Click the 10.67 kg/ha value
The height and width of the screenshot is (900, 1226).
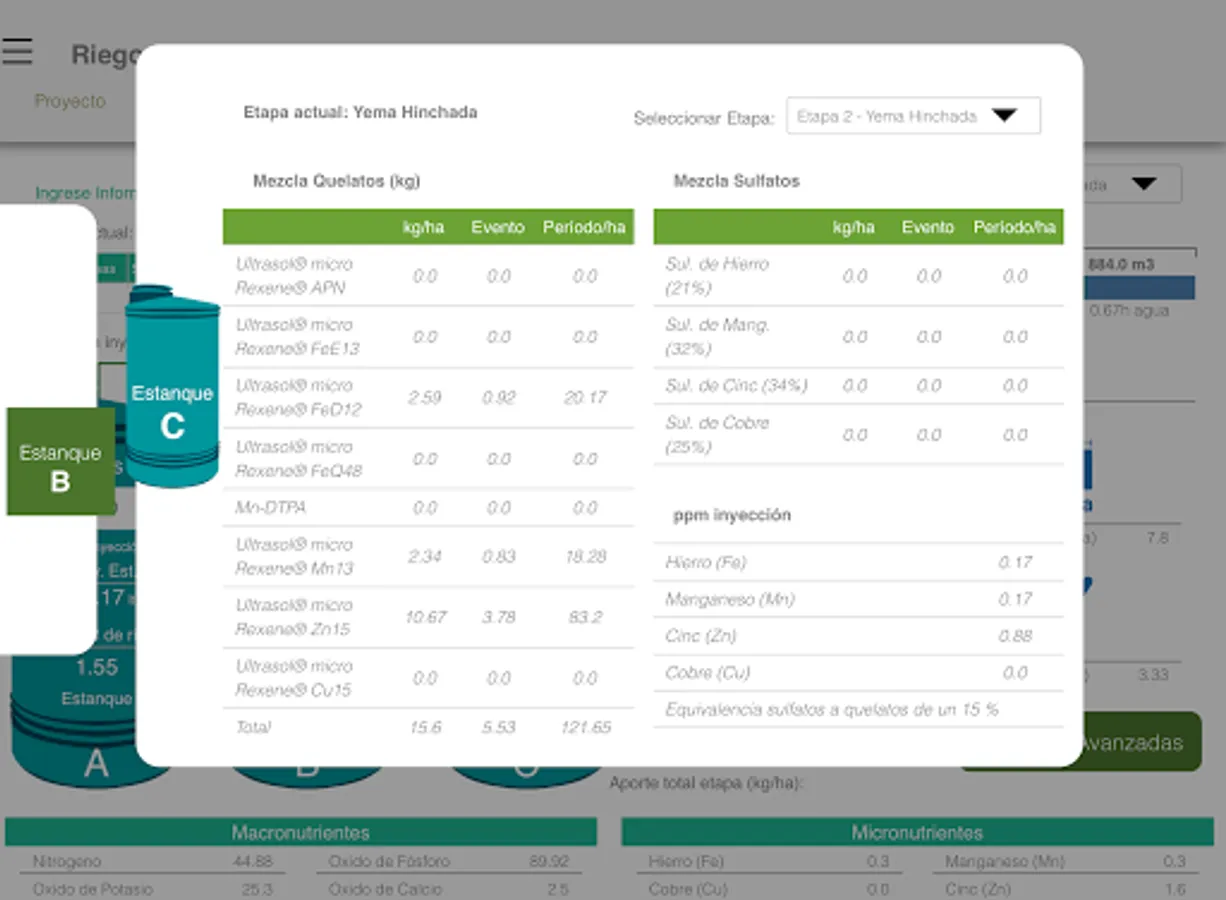(425, 617)
